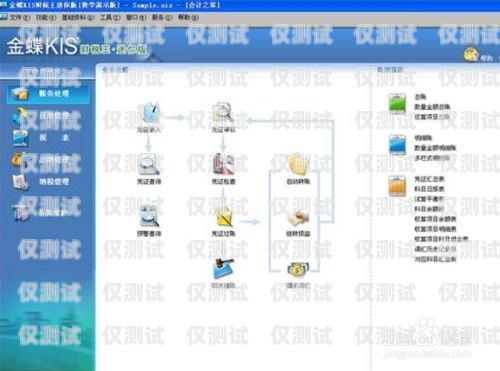Open the 期末调汇 money icon
The image size is (500, 371).
point(298,269)
